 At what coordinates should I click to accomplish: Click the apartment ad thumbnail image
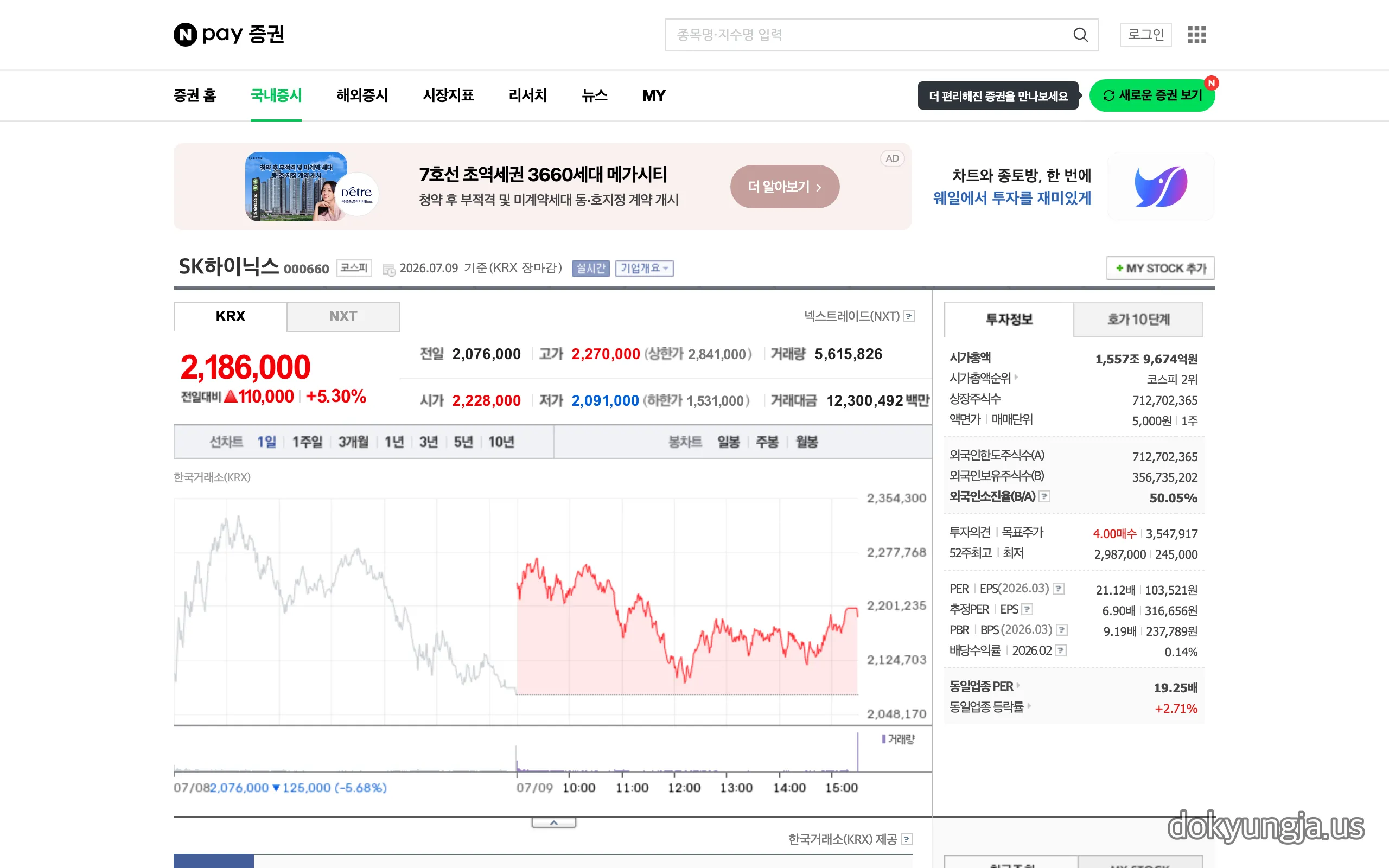pos(296,187)
